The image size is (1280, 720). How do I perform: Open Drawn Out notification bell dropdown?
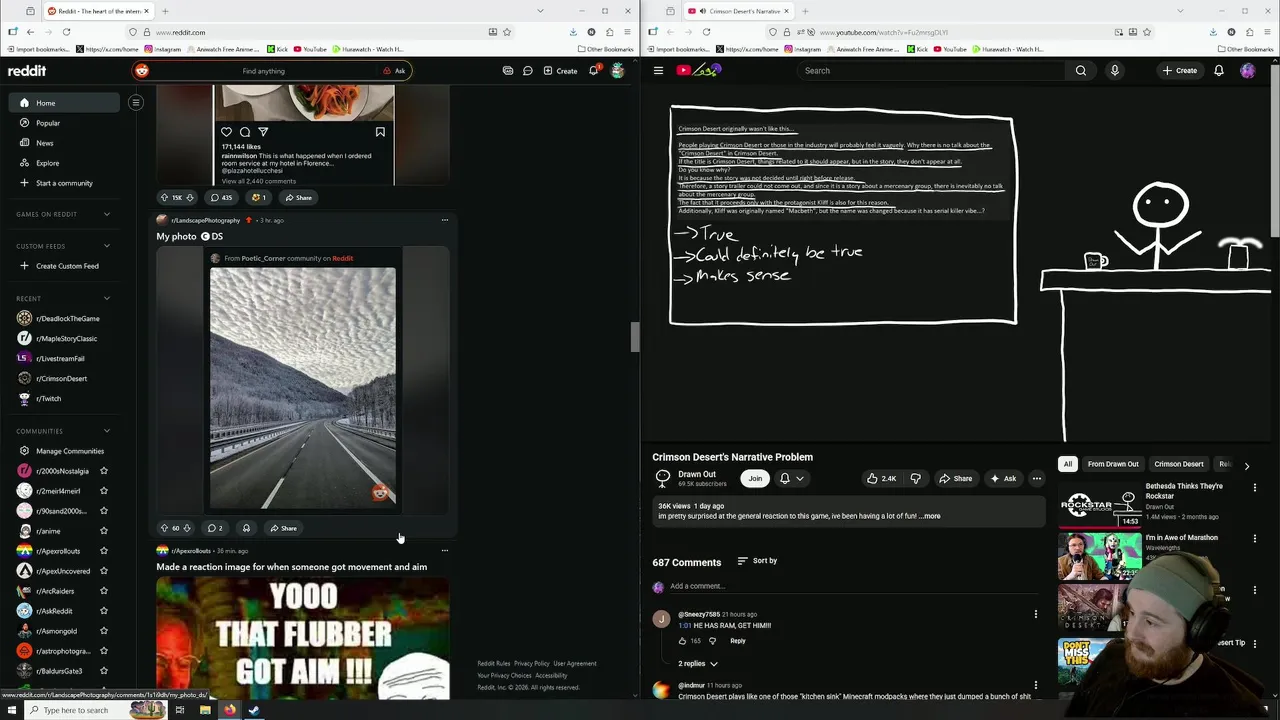coord(790,478)
